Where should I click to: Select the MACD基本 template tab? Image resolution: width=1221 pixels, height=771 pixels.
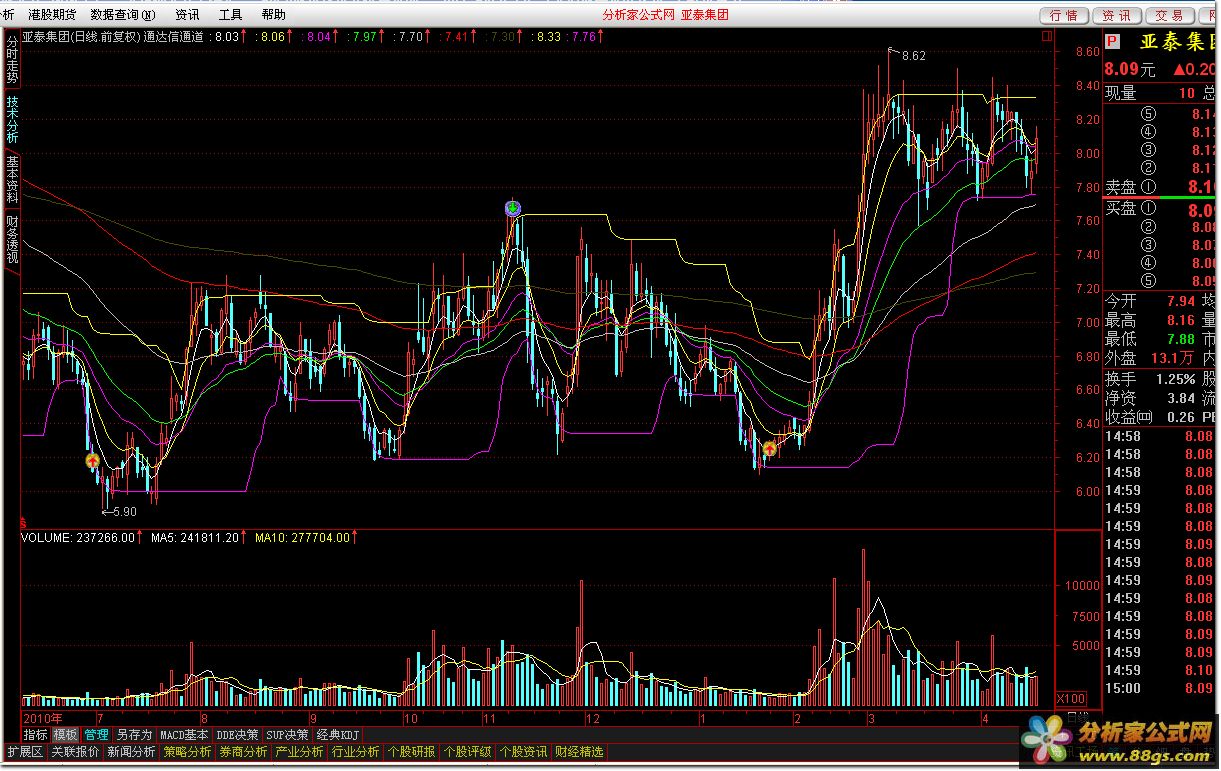(185, 734)
